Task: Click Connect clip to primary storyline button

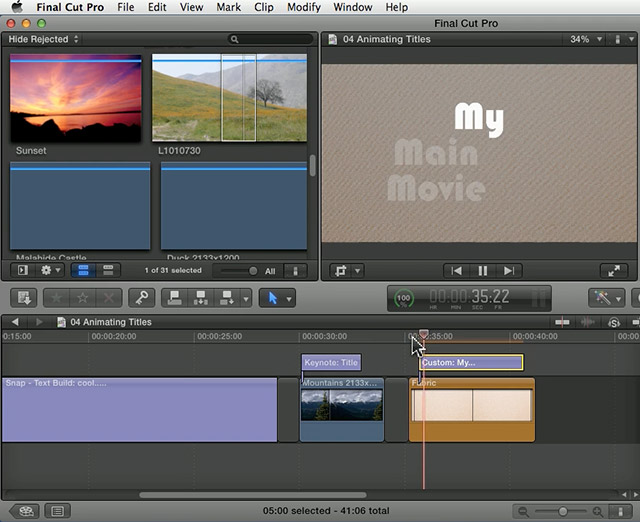Action: (x=175, y=298)
